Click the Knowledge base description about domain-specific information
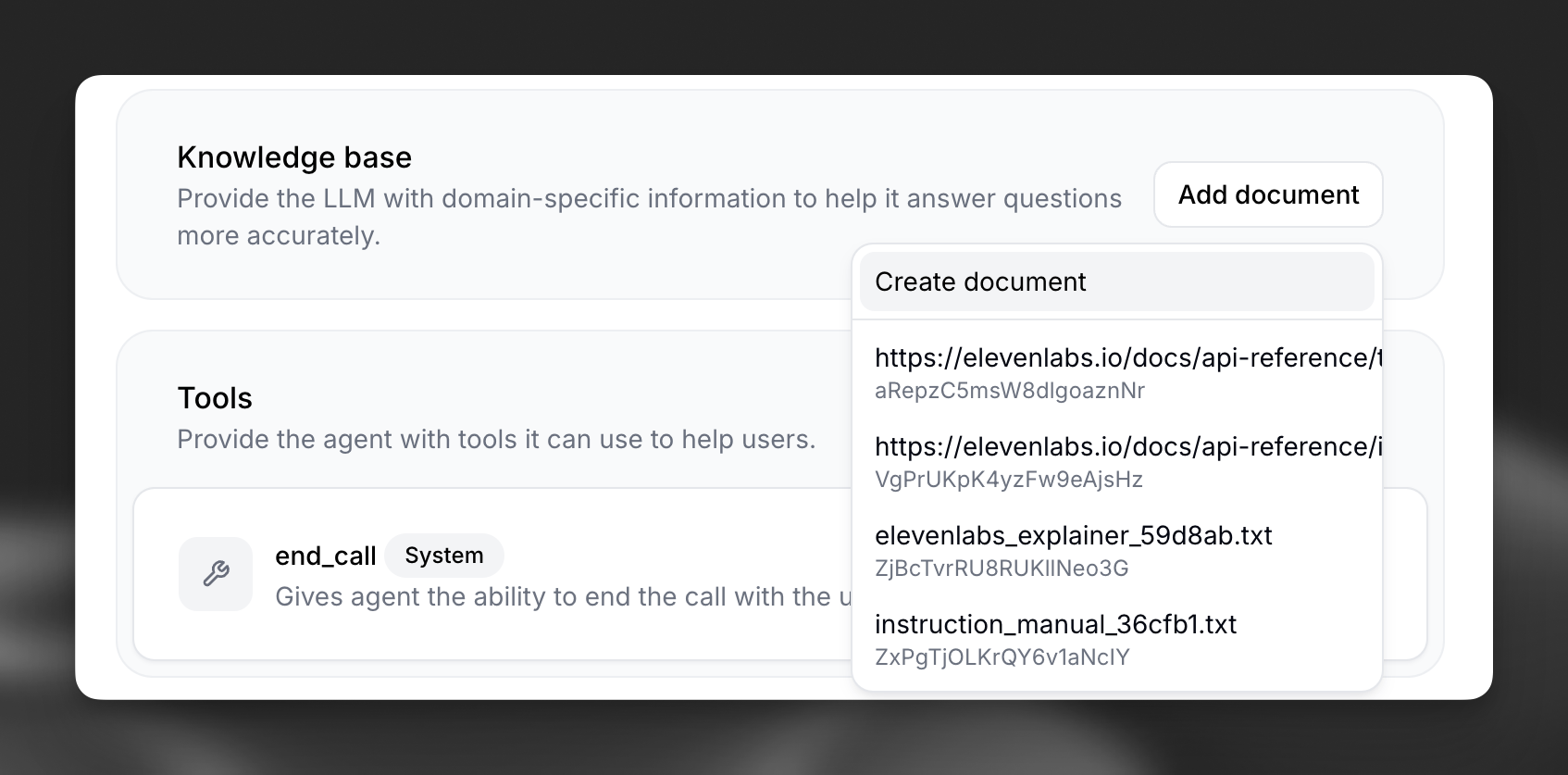The width and height of the screenshot is (1568, 775). 648,199
